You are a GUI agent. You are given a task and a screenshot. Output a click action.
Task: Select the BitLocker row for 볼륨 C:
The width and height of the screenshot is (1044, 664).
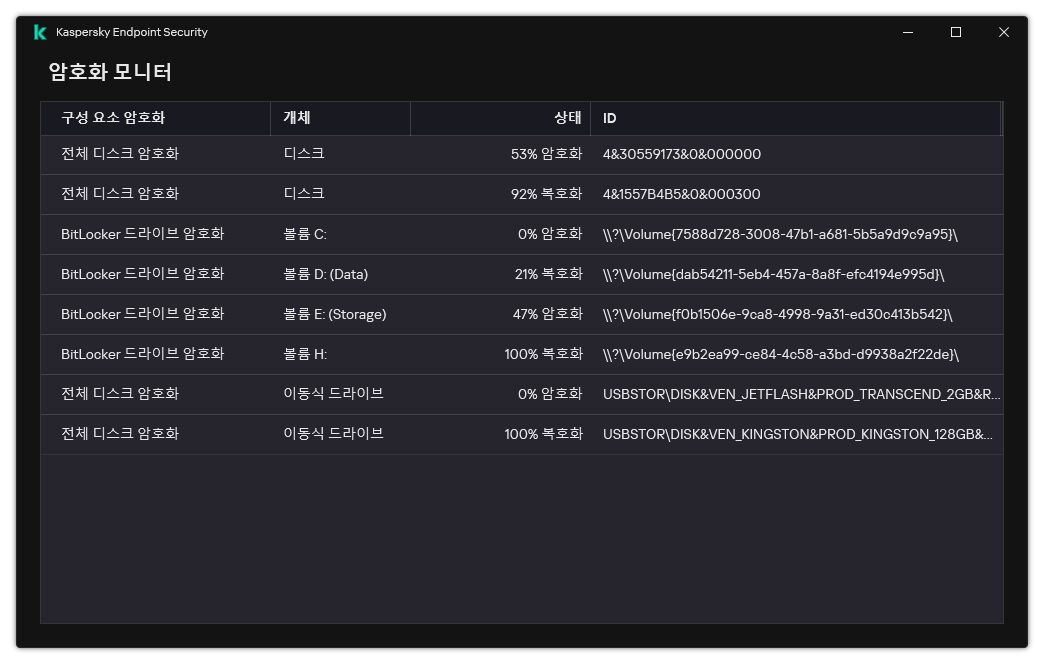(x=400, y=234)
